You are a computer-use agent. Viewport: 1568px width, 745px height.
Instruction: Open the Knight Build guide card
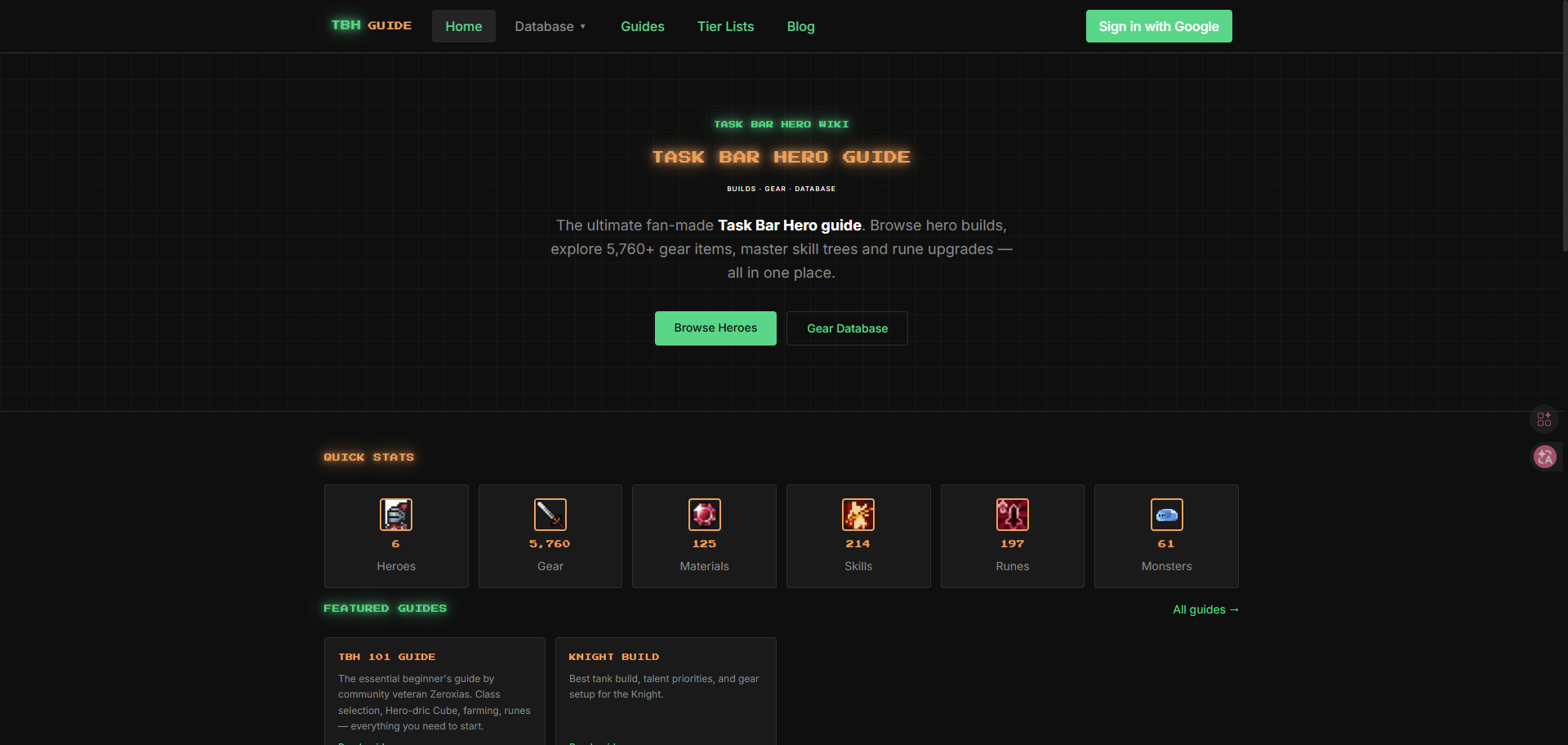666,691
